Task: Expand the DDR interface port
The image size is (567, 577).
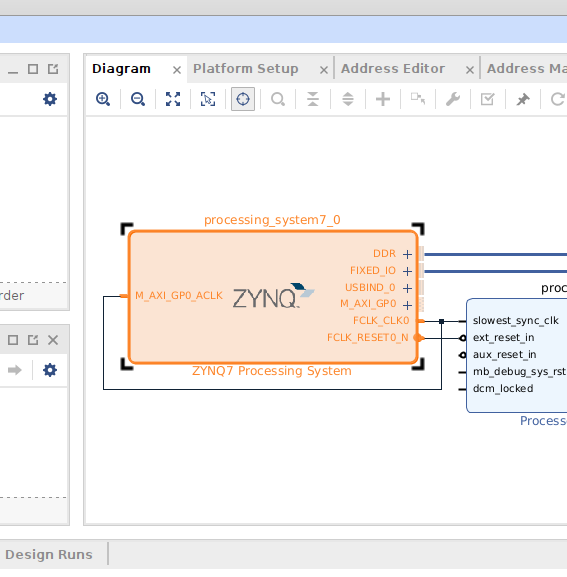Action: coord(407,254)
